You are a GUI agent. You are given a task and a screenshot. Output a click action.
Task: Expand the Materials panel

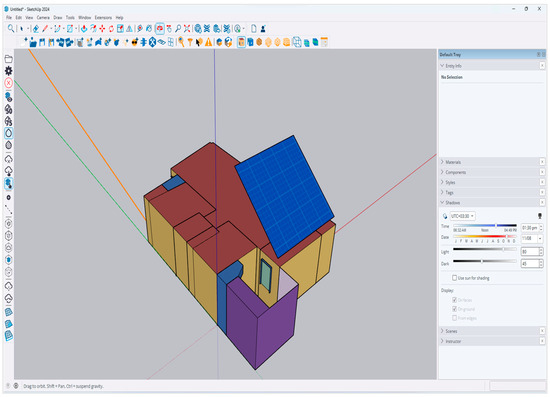pyautogui.click(x=491, y=162)
